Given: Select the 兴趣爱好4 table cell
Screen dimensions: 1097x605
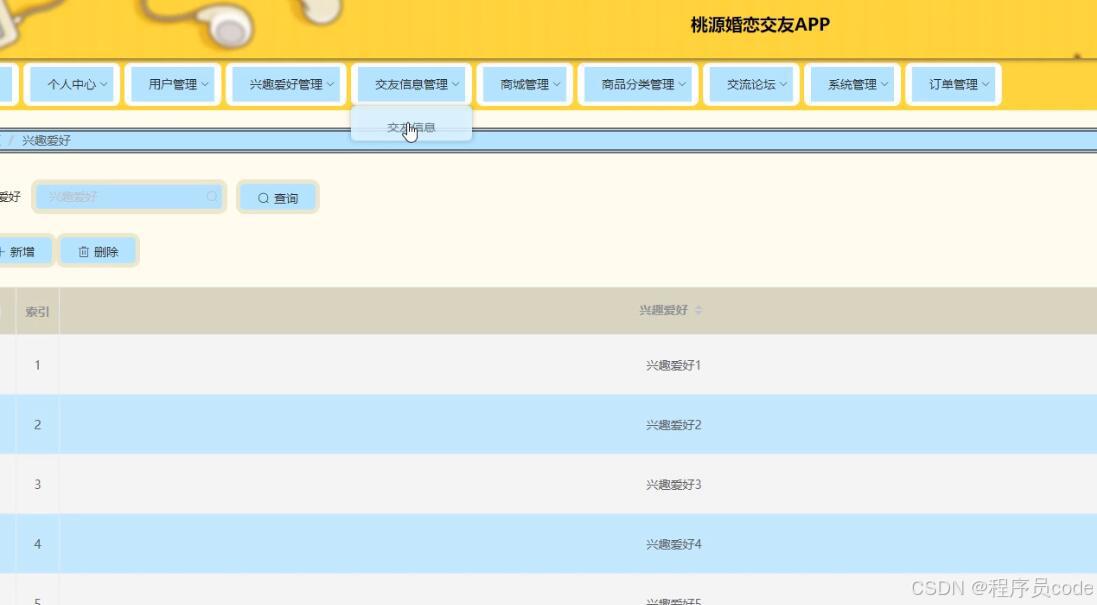Looking at the screenshot, I should tap(673, 543).
